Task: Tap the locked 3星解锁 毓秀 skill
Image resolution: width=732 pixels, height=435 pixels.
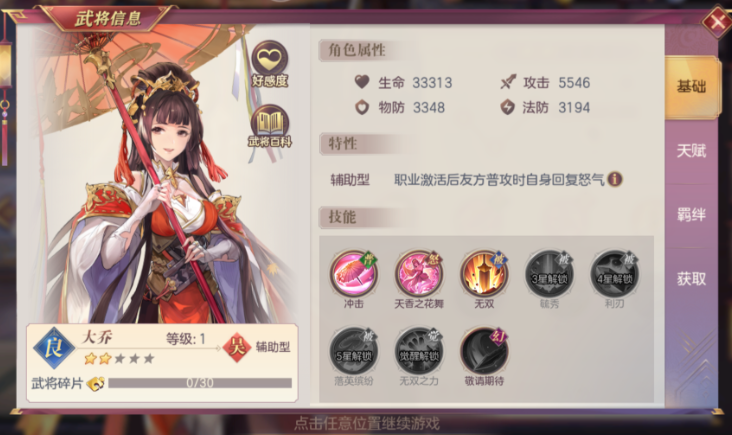Action: 549,274
